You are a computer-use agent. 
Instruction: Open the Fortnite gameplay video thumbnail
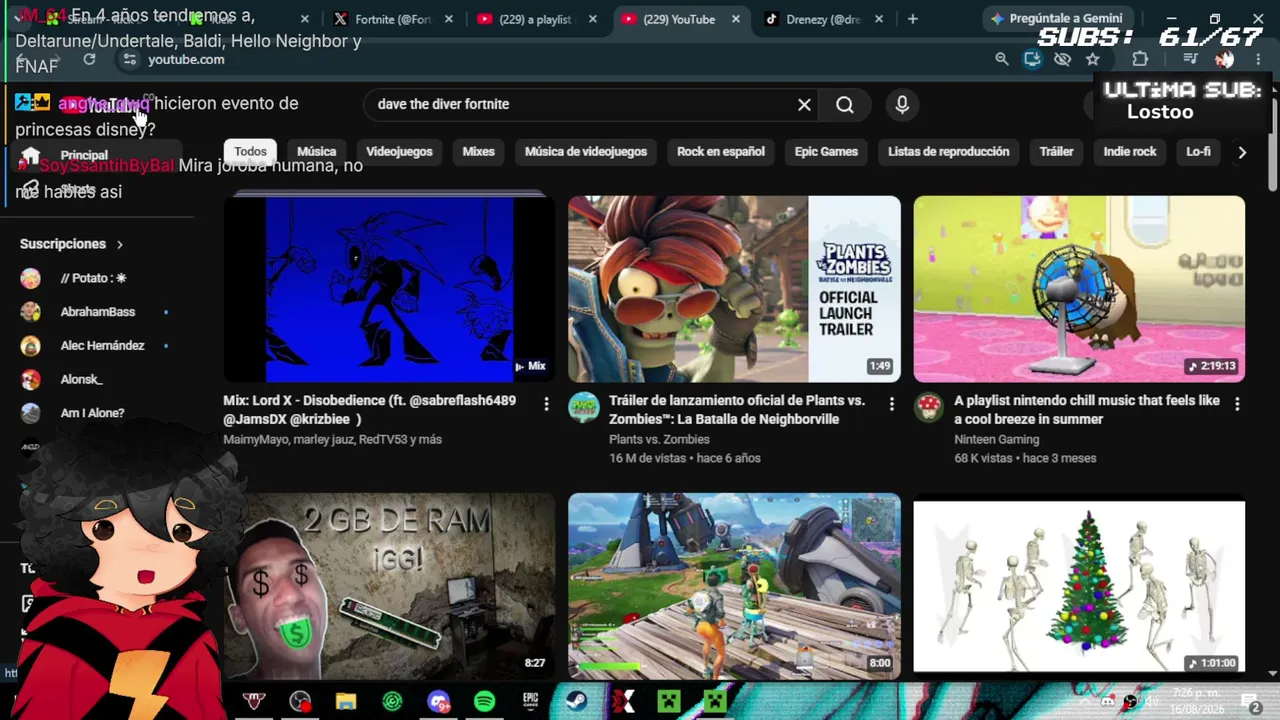click(x=734, y=586)
